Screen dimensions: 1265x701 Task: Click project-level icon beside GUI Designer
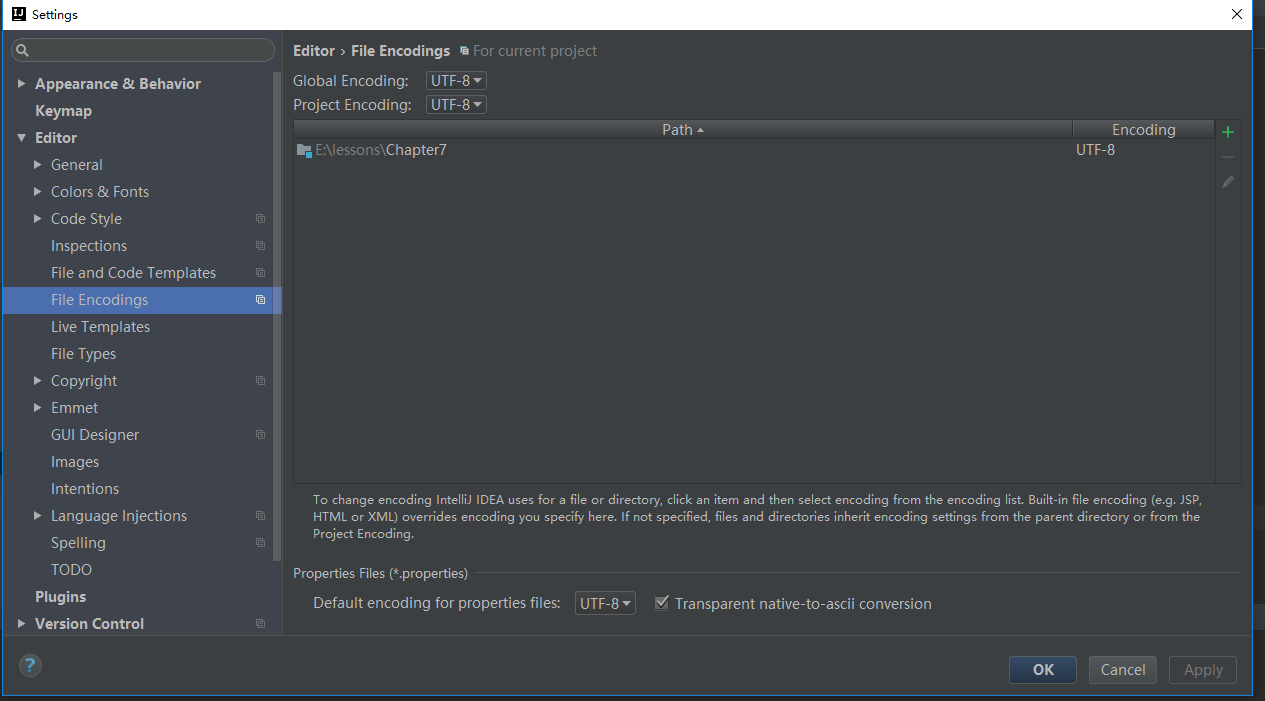click(260, 435)
